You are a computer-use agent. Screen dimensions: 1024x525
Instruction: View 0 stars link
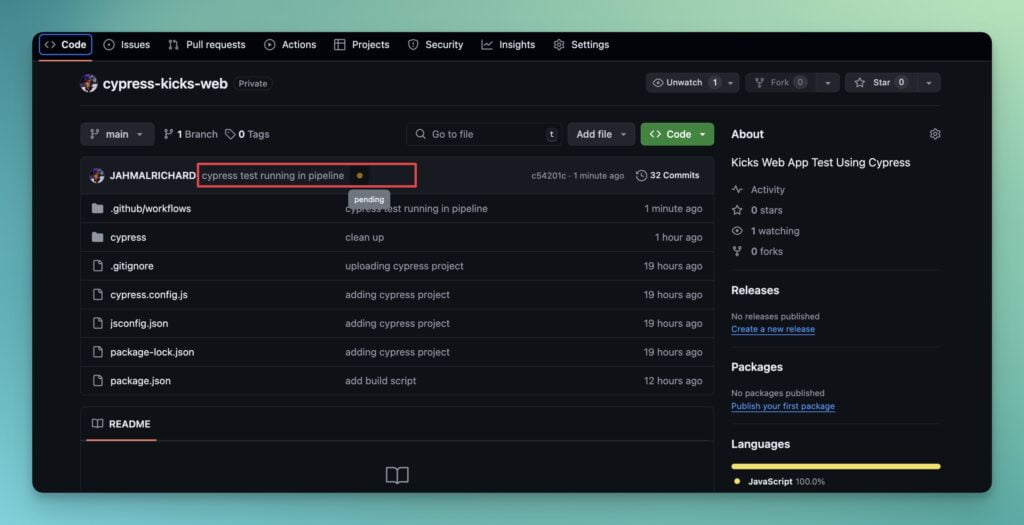pyautogui.click(x=758, y=210)
